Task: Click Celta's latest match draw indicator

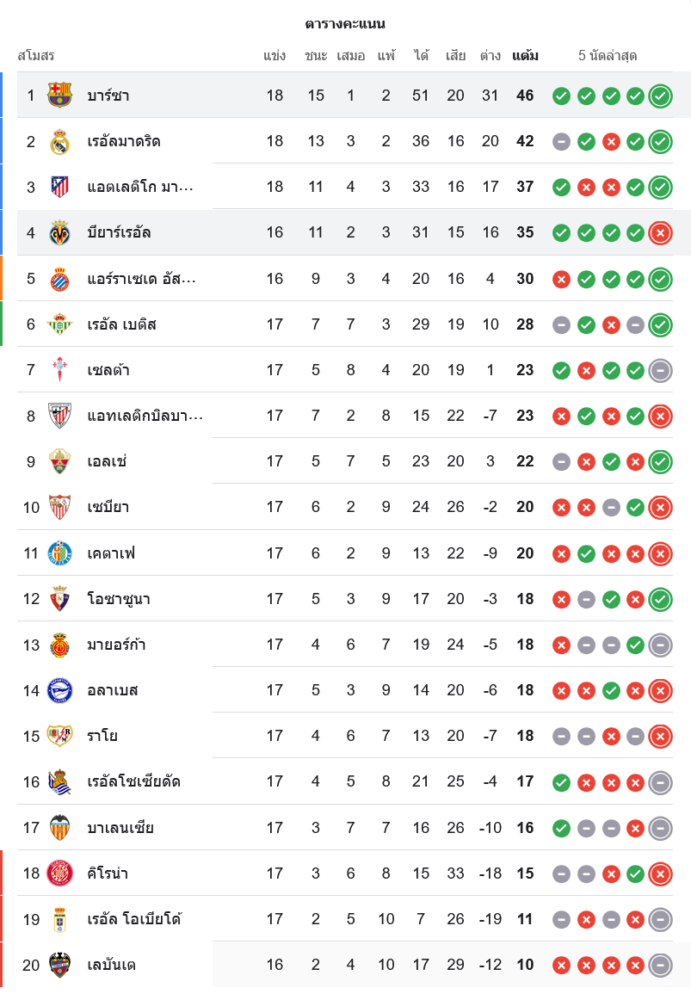Action: (660, 371)
